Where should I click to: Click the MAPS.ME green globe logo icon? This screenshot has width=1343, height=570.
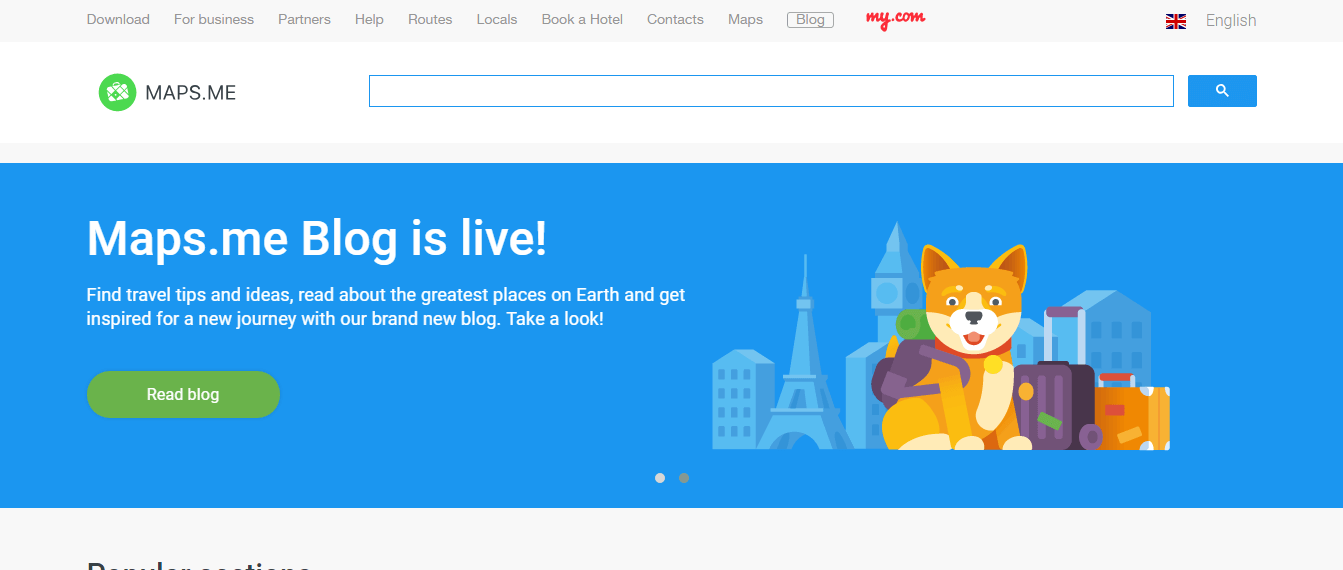point(117,93)
